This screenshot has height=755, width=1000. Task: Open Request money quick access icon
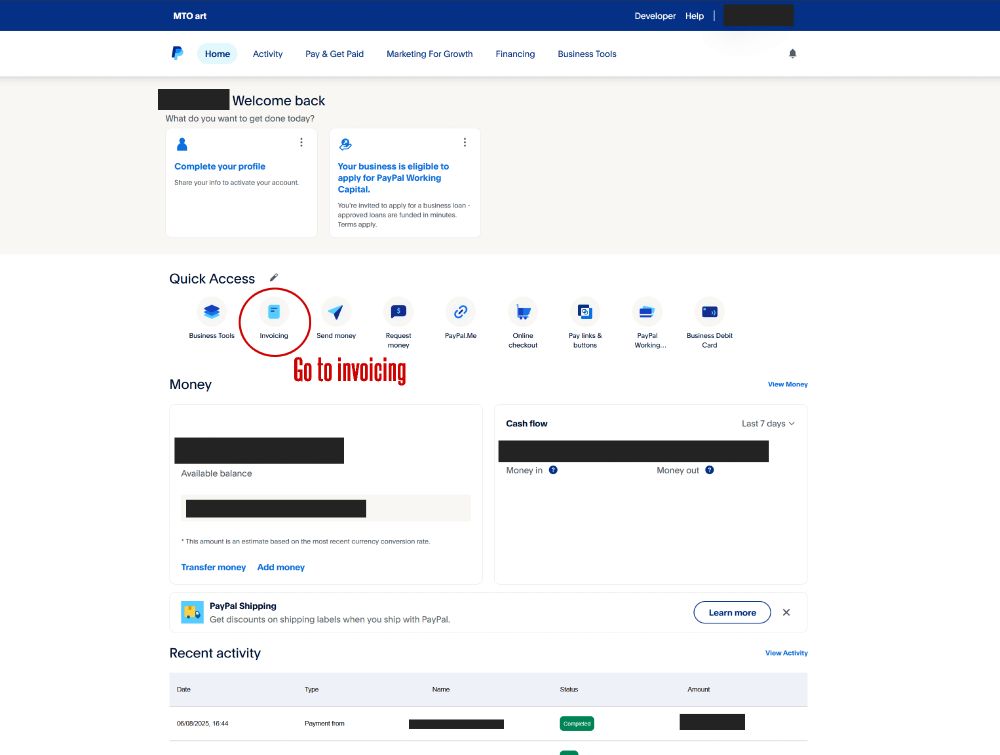[x=398, y=312]
